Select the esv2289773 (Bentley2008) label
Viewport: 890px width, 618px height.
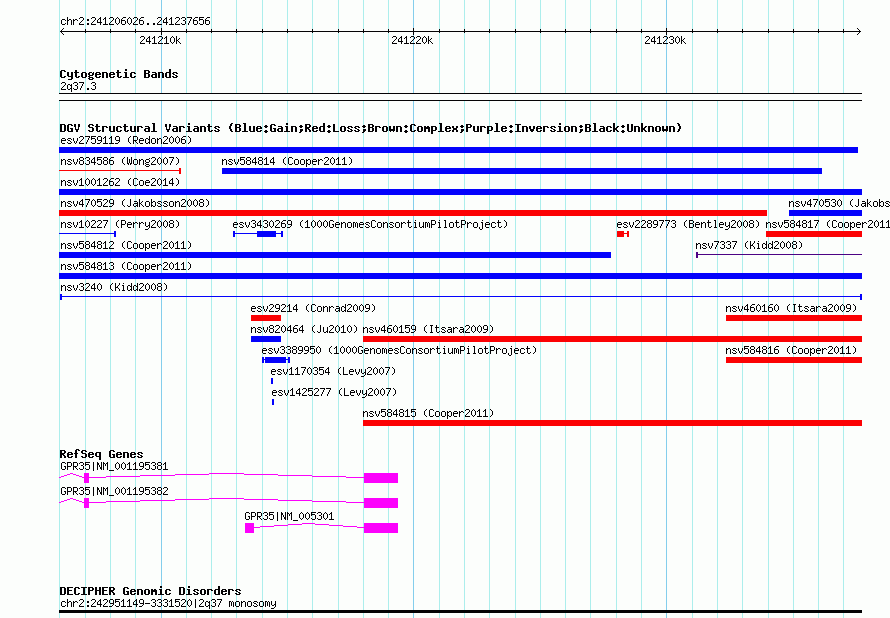[688, 224]
